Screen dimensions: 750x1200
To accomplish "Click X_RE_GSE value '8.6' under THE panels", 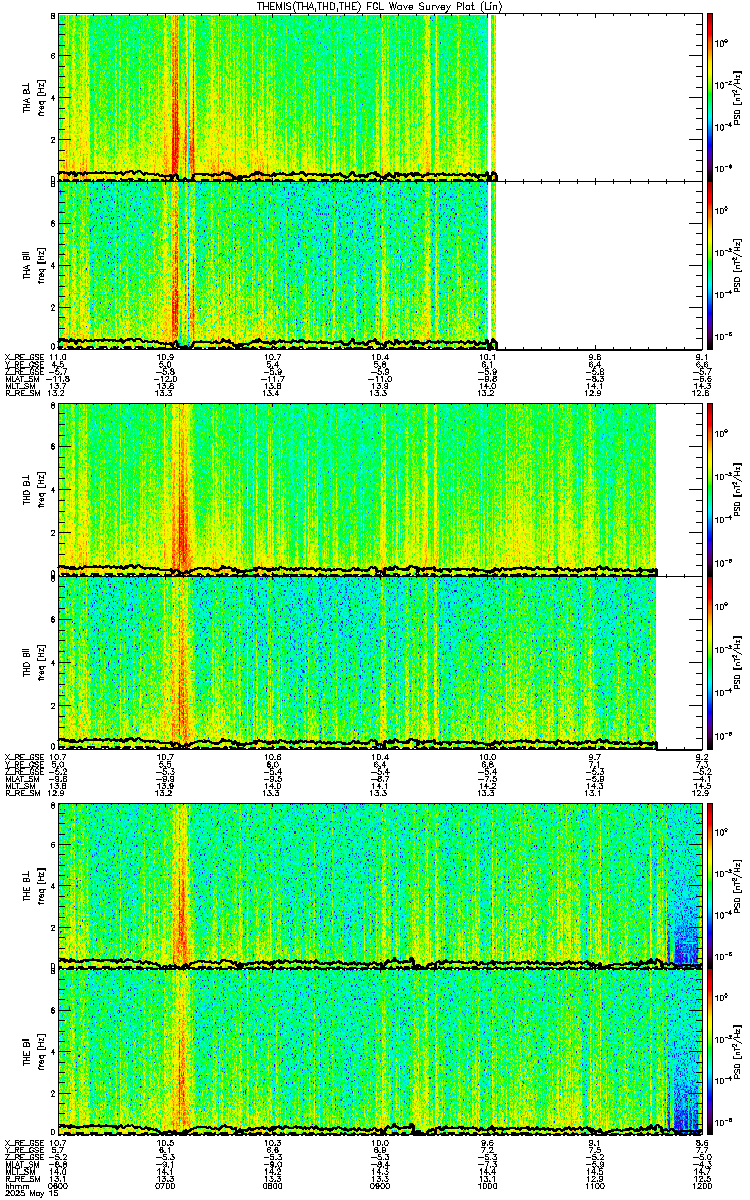I will [x=702, y=1143].
